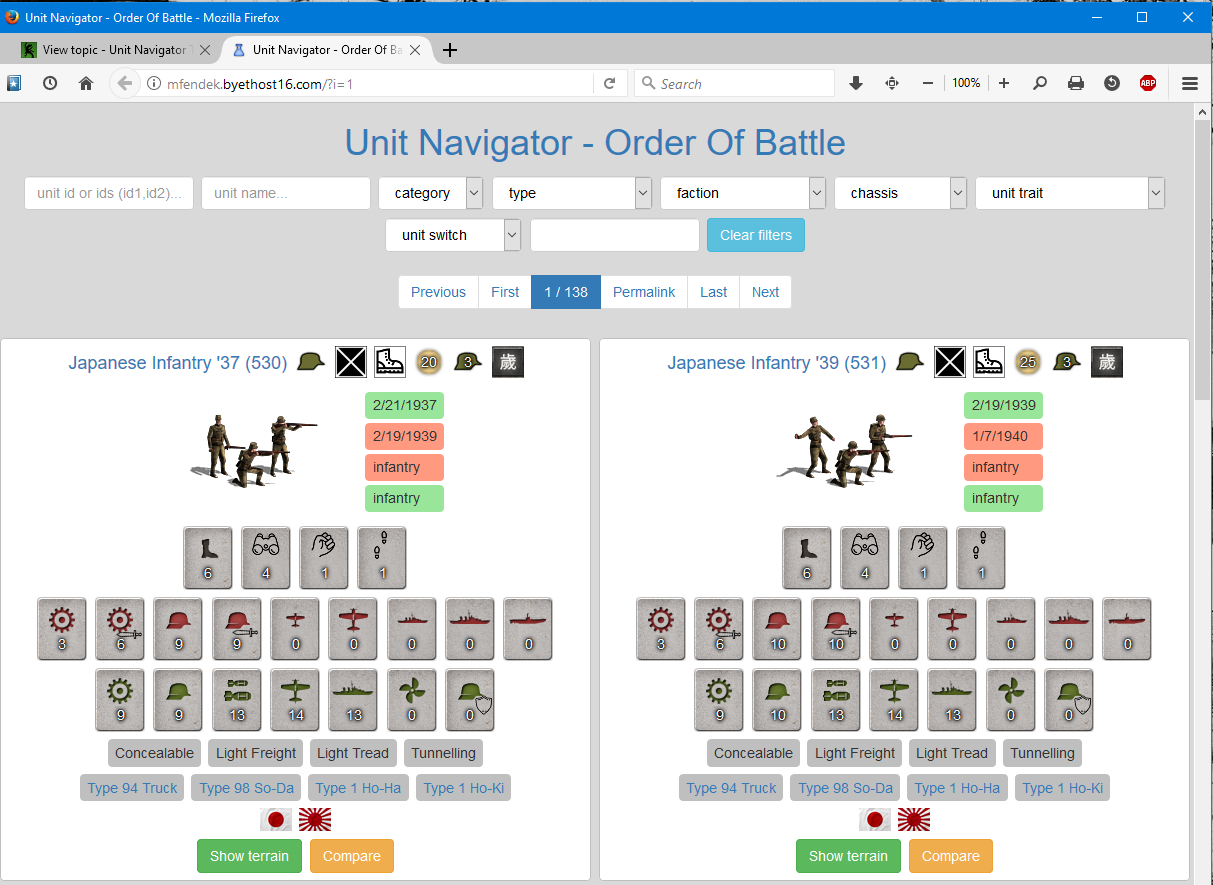The width and height of the screenshot is (1213, 885).
Task: Click boot movement icon beside Infantry '39 title
Action: pyautogui.click(x=988, y=362)
